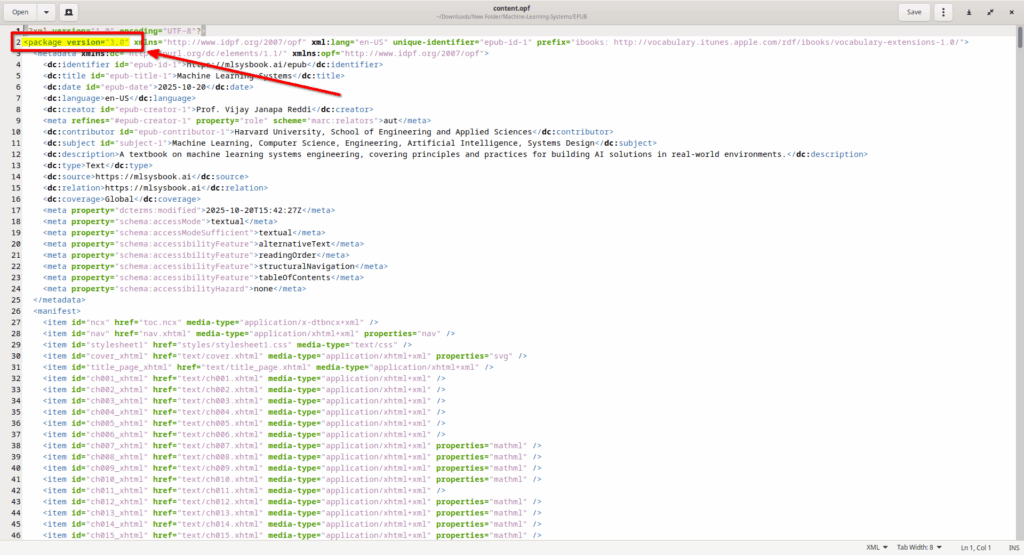
Task: Click line number 12 in the gutter
Action: 16,154
